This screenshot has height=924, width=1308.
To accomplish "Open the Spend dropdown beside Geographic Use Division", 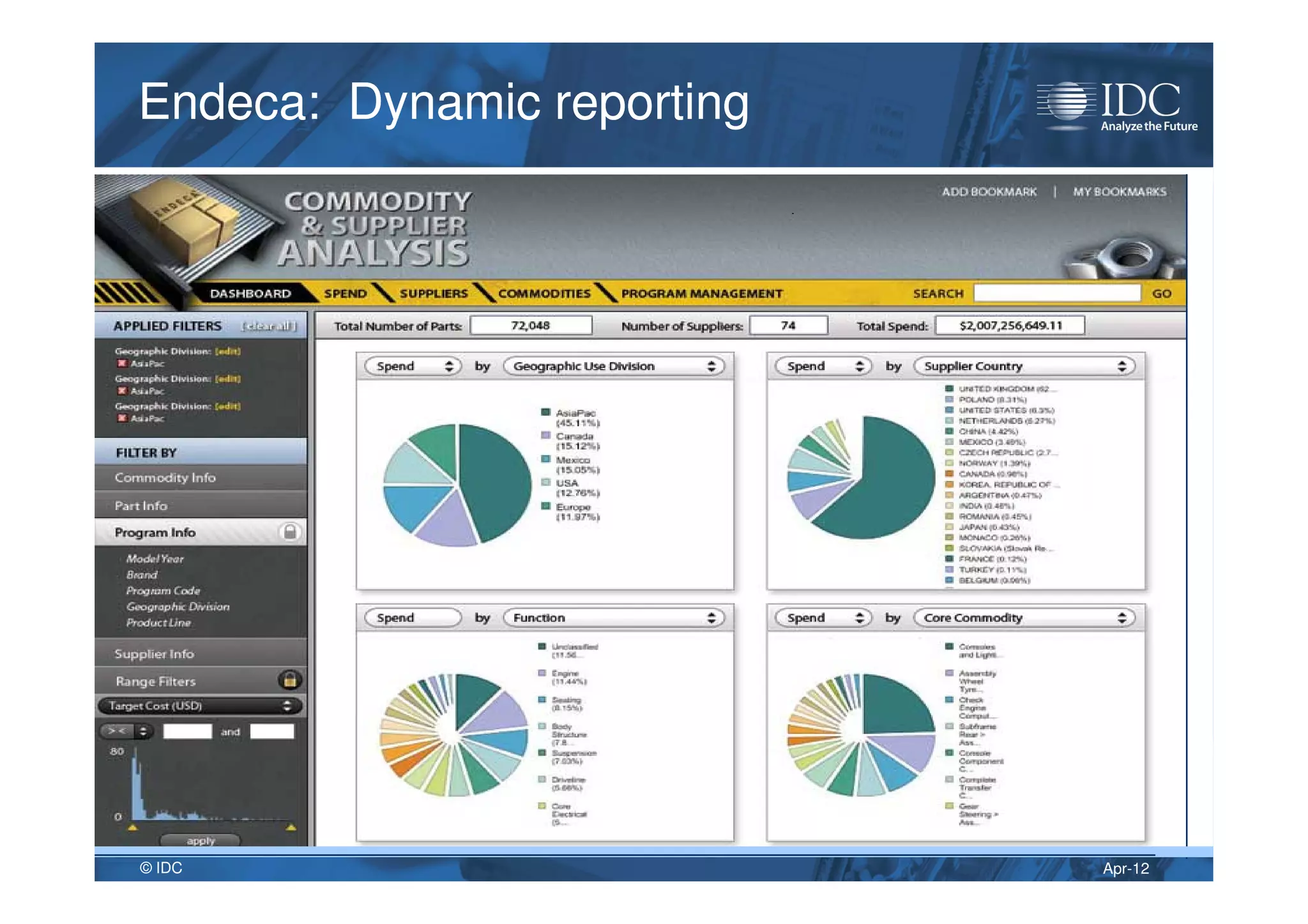I will (413, 366).
